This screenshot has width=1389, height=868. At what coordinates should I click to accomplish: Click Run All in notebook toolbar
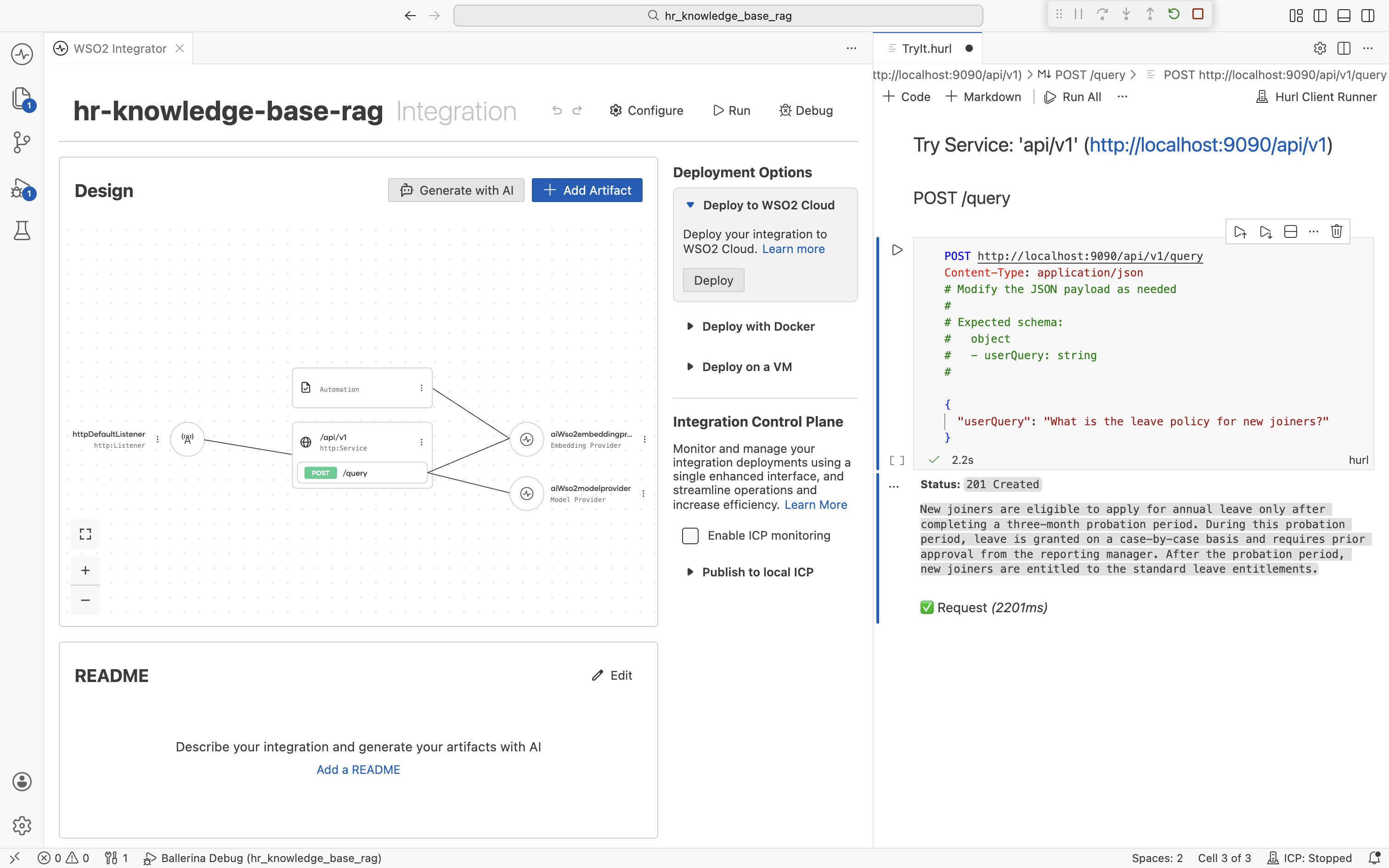pos(1073,96)
